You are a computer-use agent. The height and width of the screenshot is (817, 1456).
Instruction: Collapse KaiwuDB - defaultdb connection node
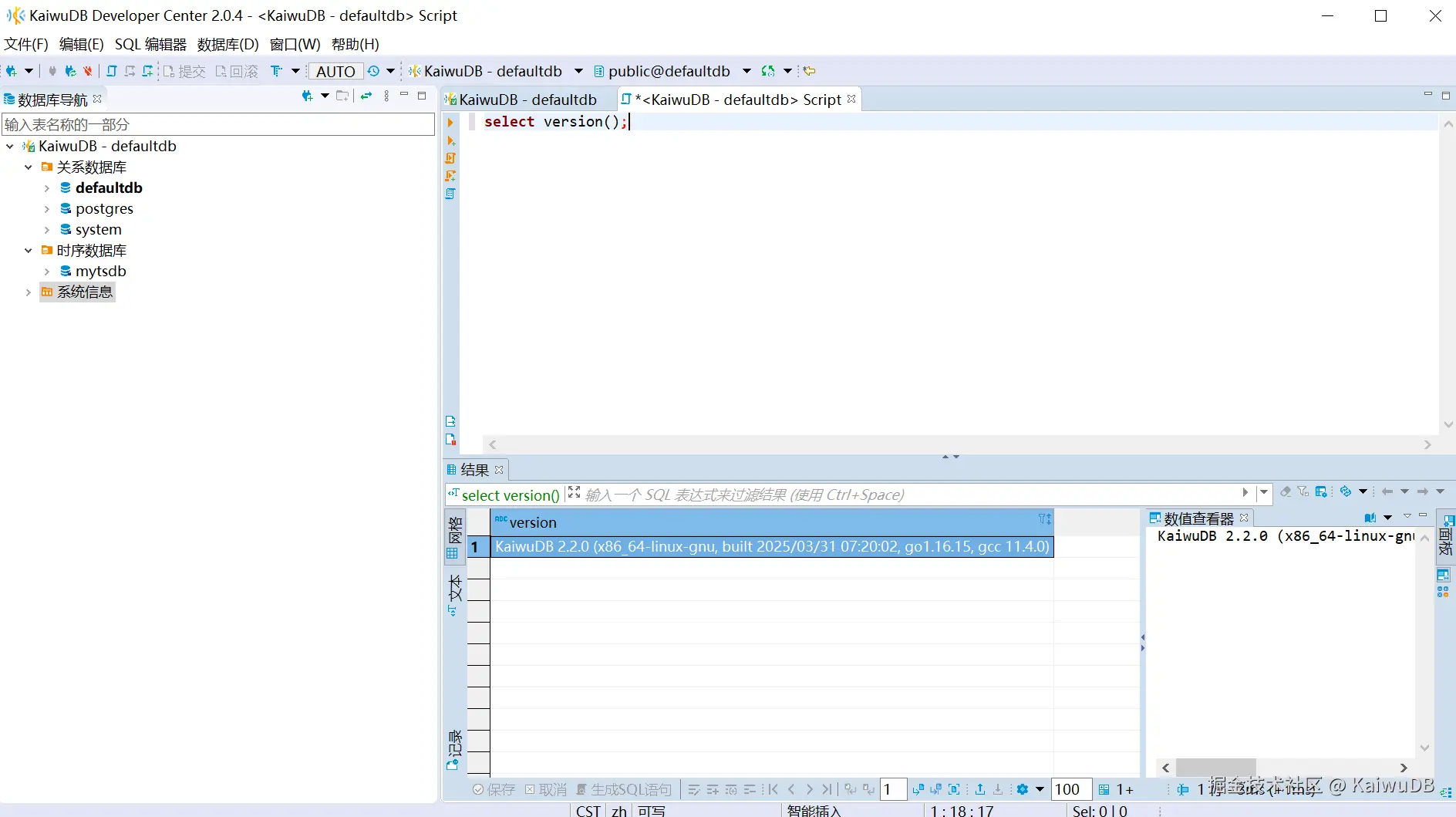tap(10, 147)
